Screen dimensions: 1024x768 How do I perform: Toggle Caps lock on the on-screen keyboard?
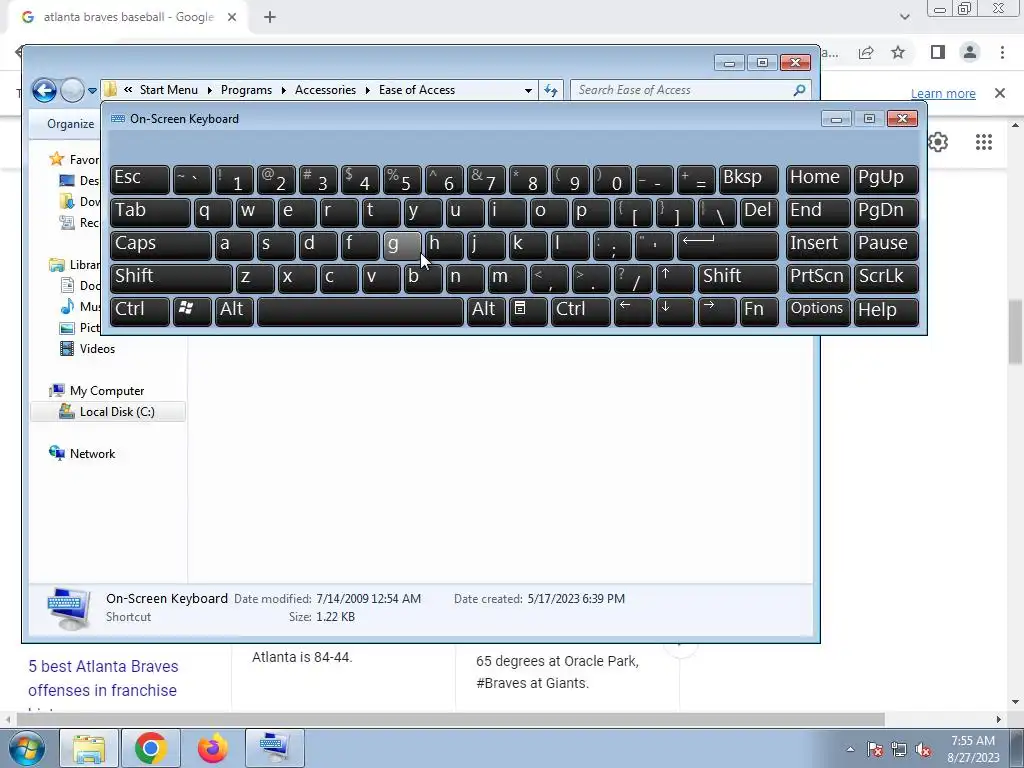pyautogui.click(x=160, y=245)
